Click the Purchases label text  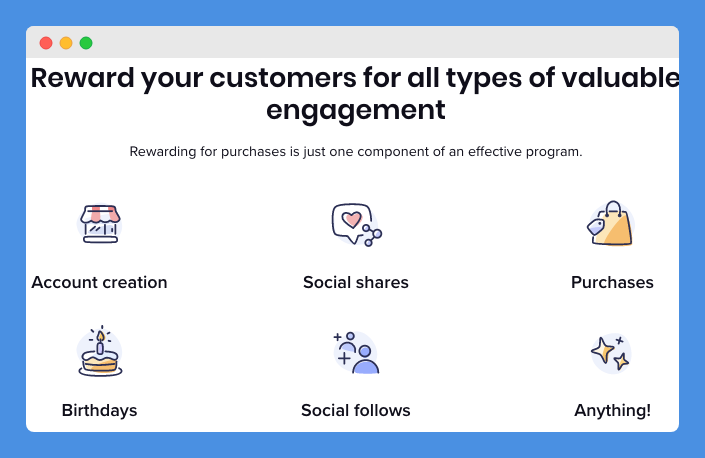pos(612,283)
